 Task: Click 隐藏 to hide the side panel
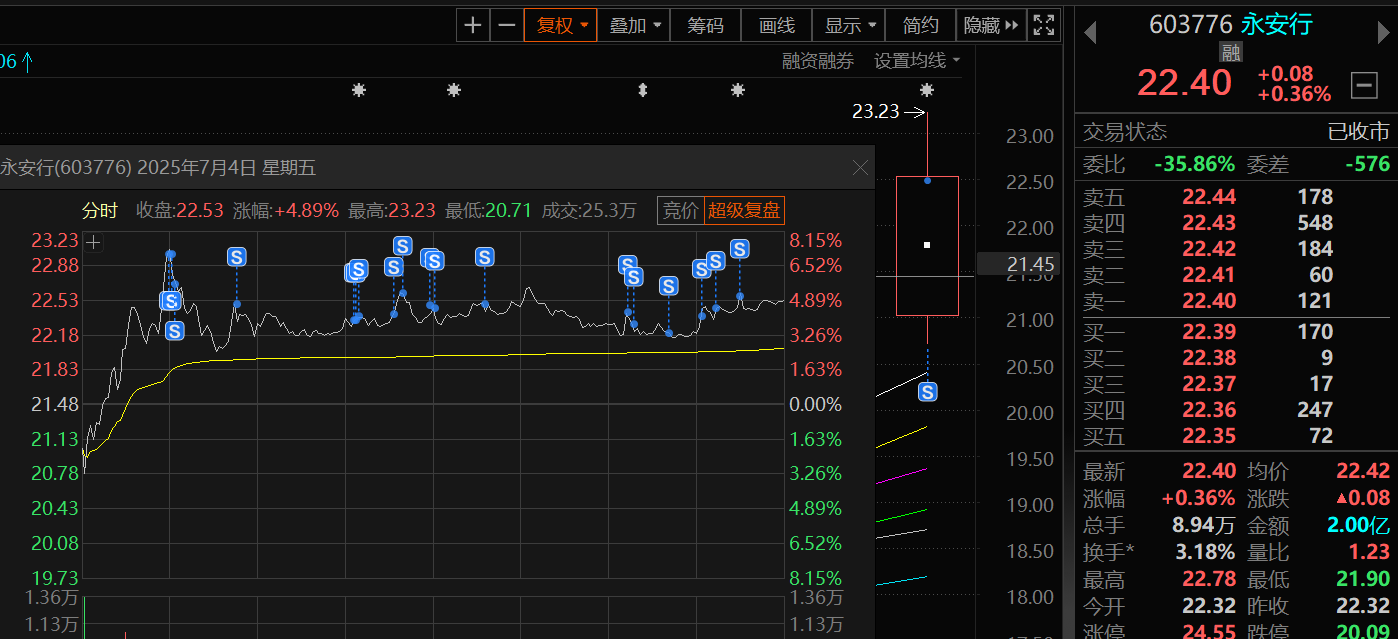pos(991,25)
